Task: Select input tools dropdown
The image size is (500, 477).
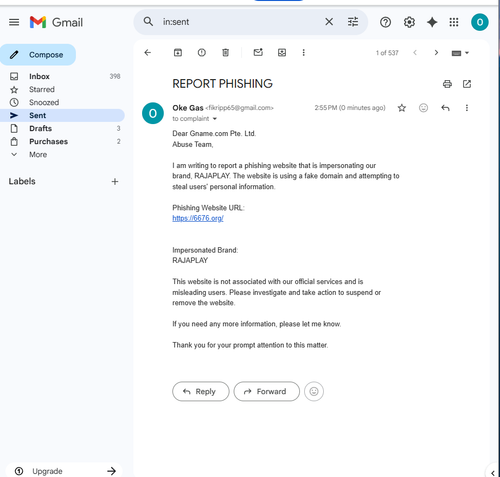Action: coord(460,53)
